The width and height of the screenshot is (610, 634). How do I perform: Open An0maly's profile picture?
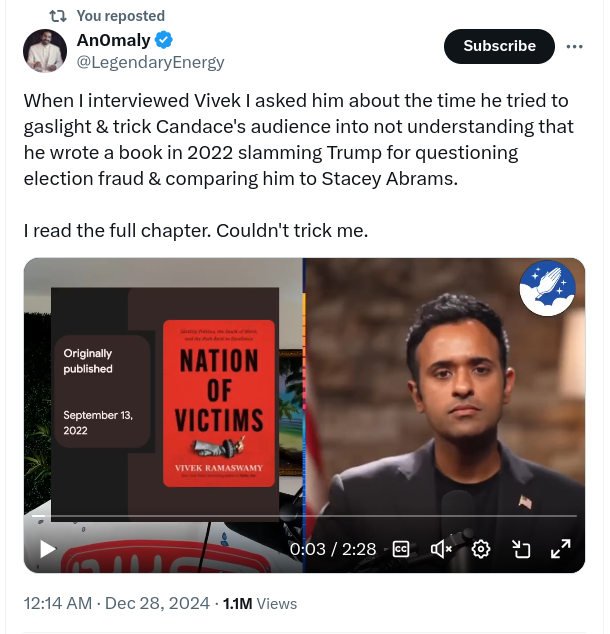46,50
